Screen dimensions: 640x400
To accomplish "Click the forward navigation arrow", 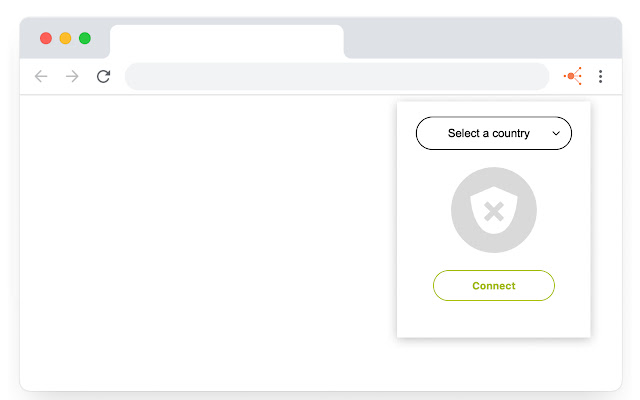I will pos(71,76).
